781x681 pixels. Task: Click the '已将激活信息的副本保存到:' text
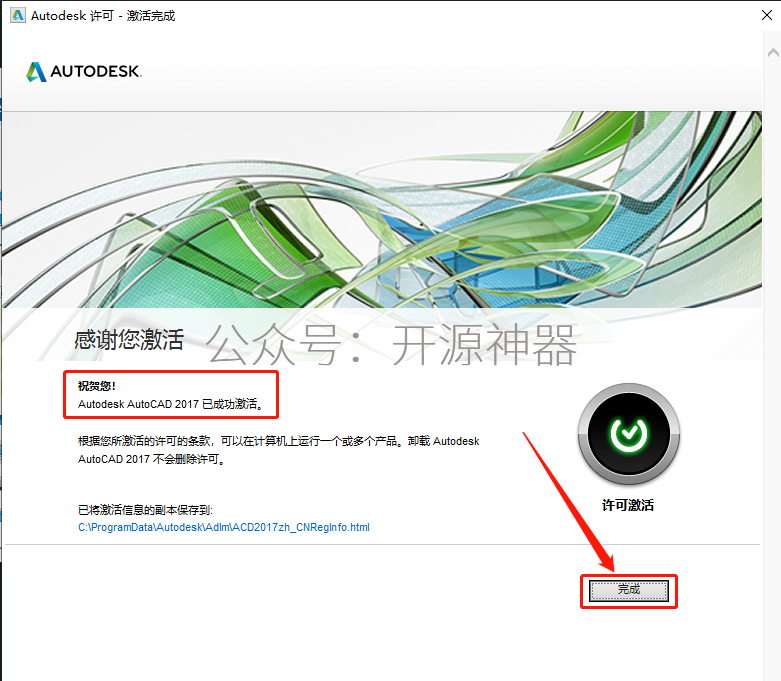(x=145, y=510)
